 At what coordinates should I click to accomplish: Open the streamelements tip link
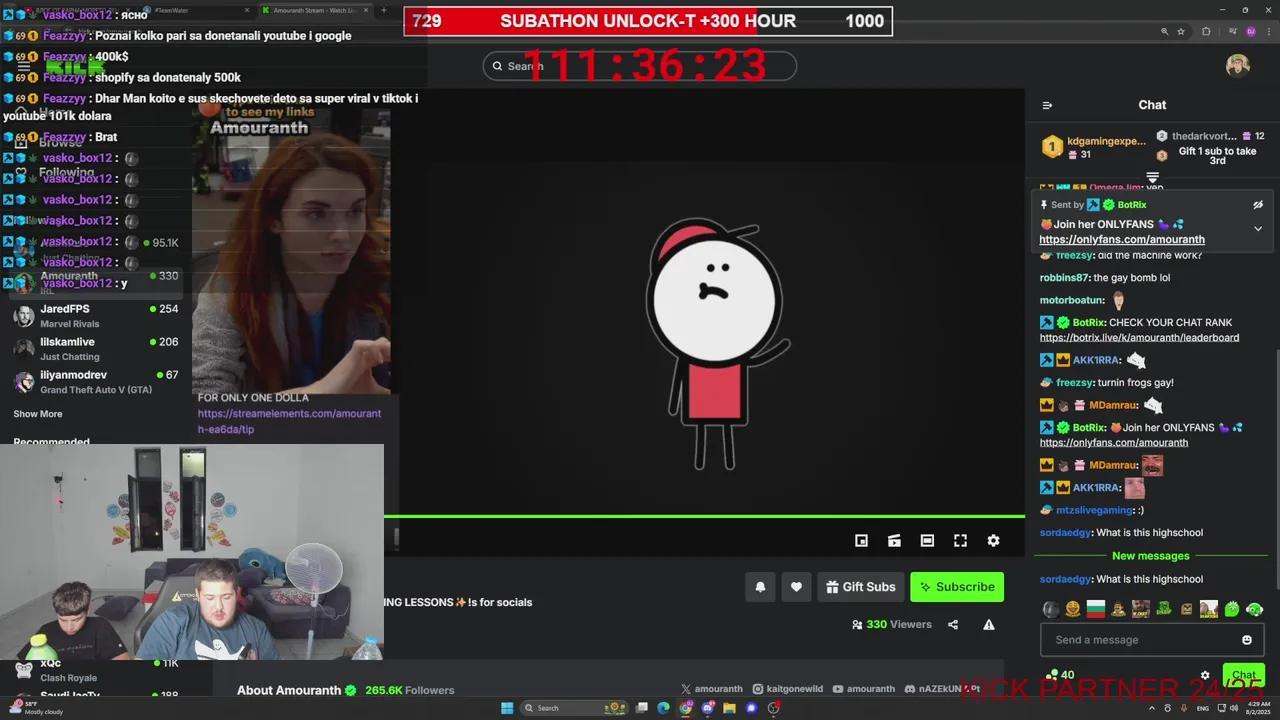pyautogui.click(x=289, y=421)
